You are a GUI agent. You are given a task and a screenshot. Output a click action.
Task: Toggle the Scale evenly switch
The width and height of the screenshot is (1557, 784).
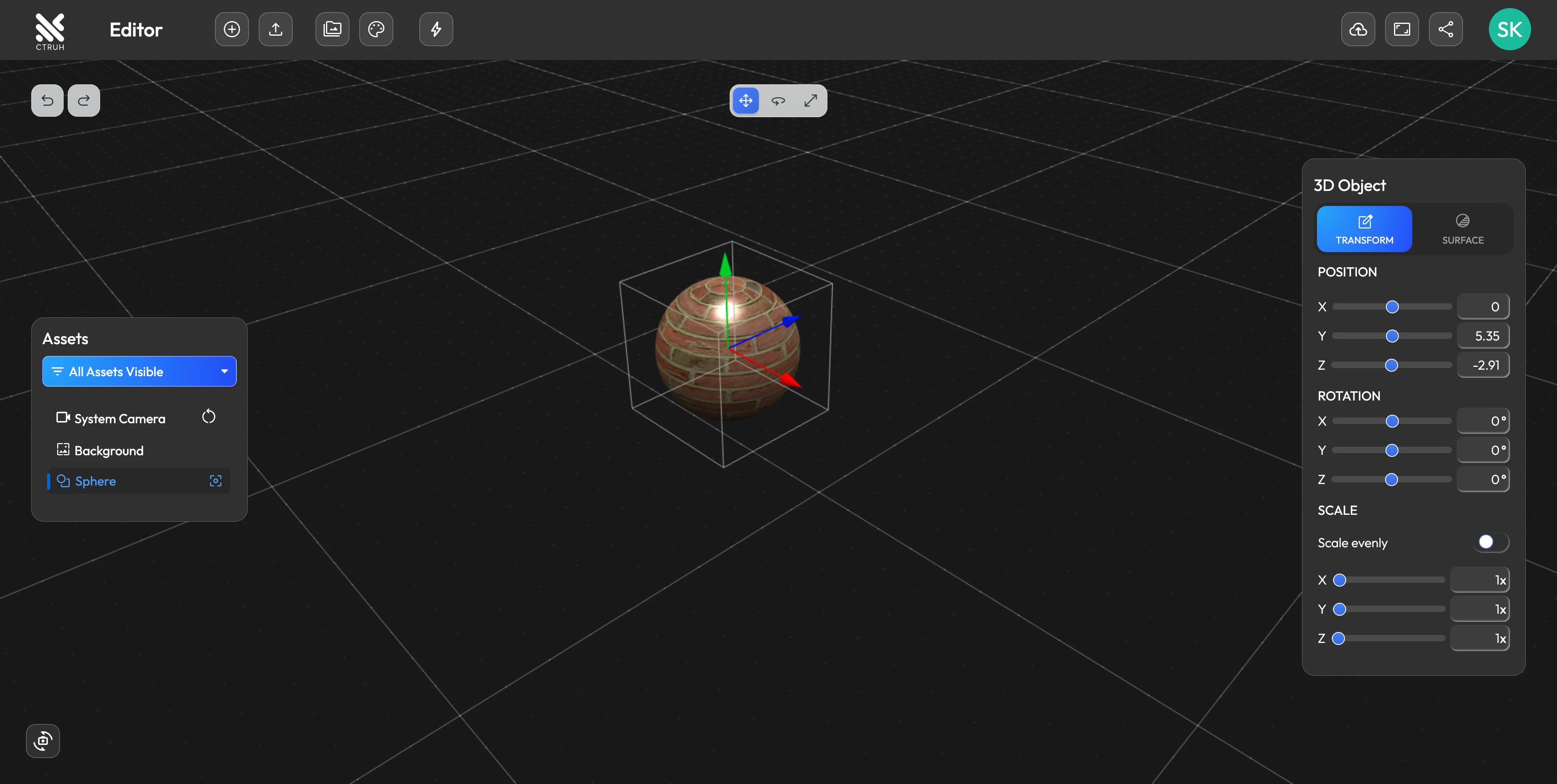click(x=1491, y=542)
